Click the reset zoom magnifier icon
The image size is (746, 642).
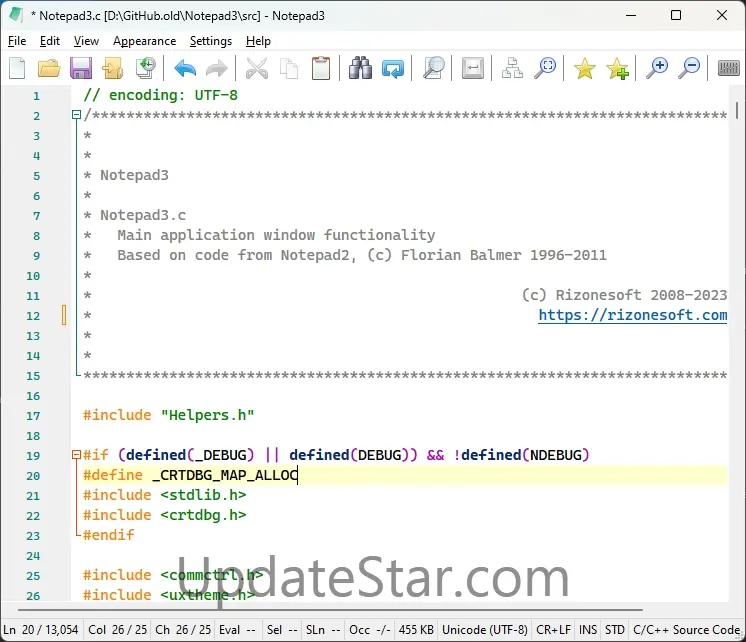click(545, 68)
